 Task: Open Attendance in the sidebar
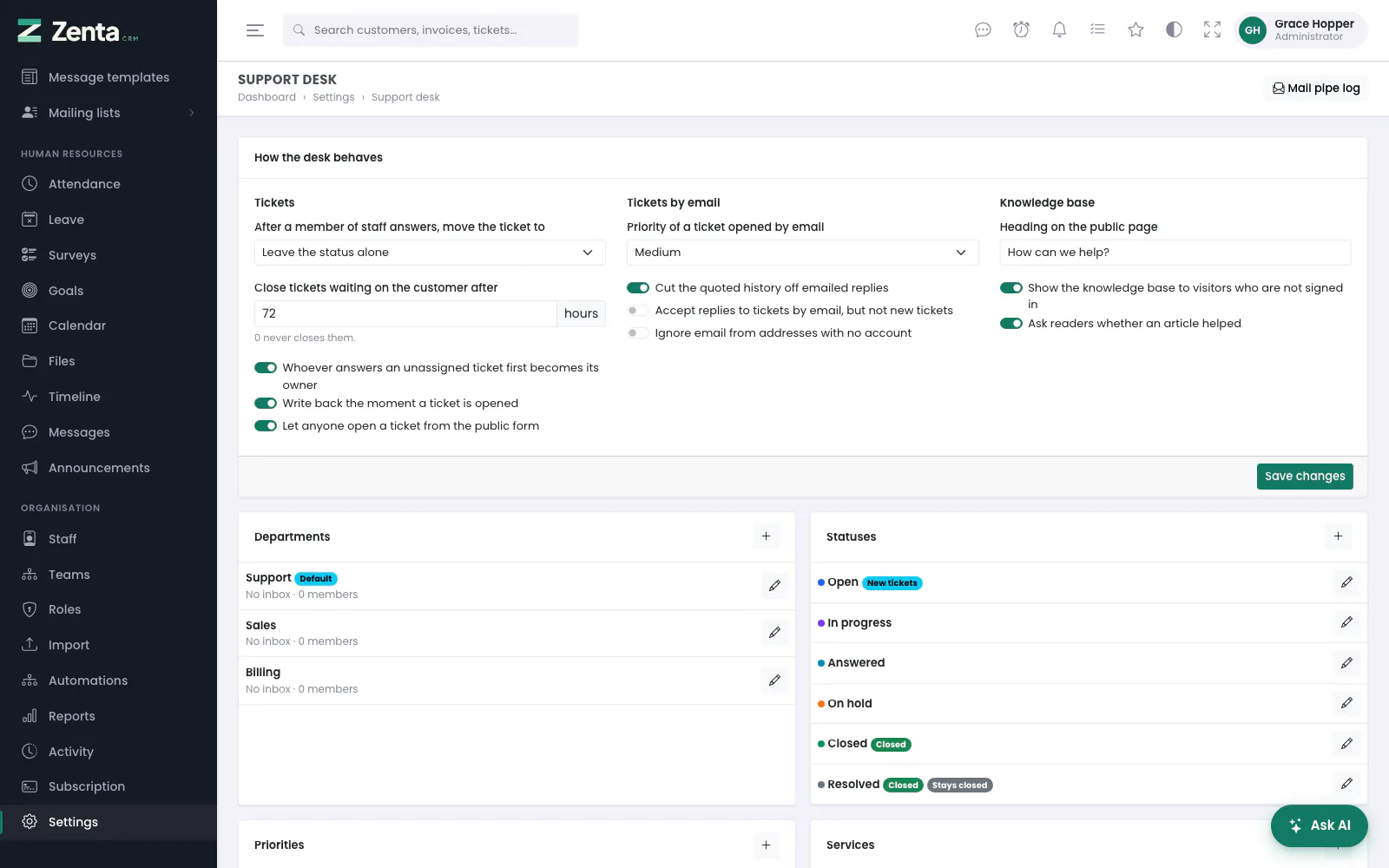tap(109, 184)
